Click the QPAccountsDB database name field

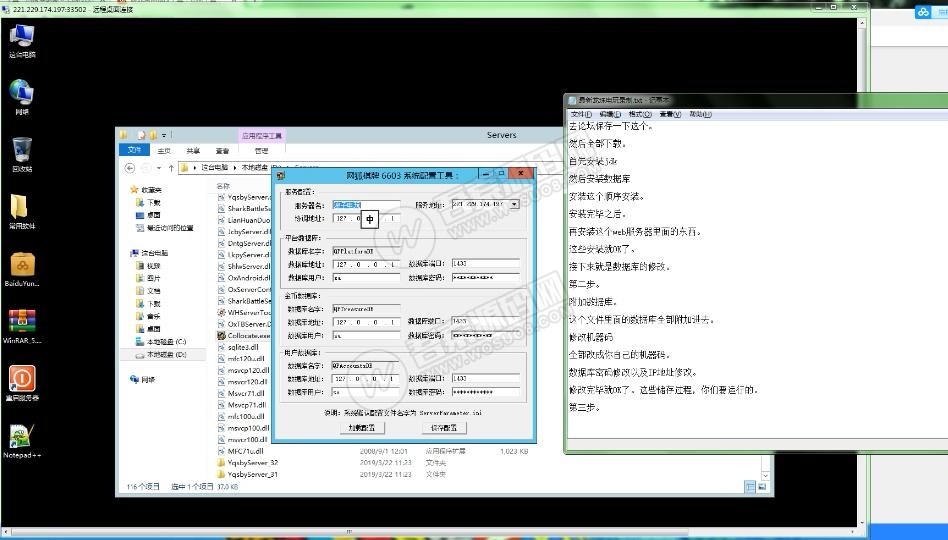(366, 366)
